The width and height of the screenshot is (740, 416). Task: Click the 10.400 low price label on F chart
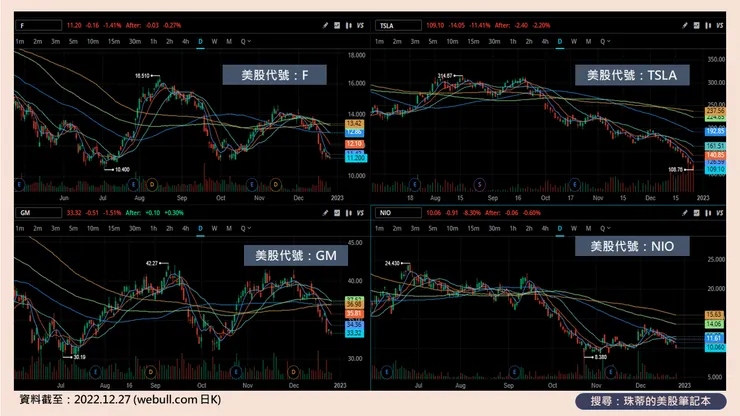click(x=122, y=169)
